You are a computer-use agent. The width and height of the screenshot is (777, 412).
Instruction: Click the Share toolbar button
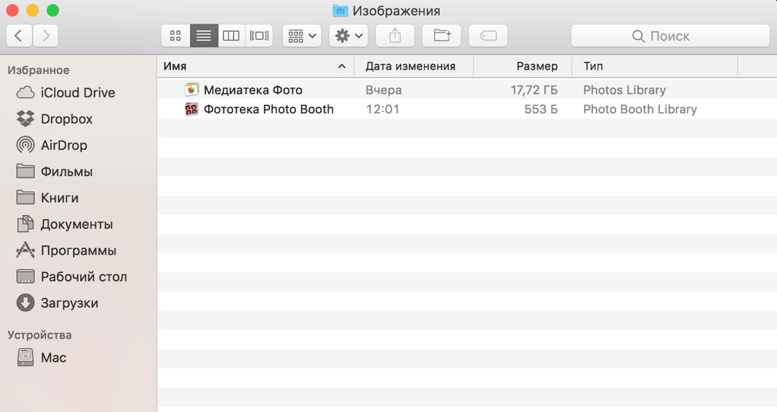[x=395, y=36]
